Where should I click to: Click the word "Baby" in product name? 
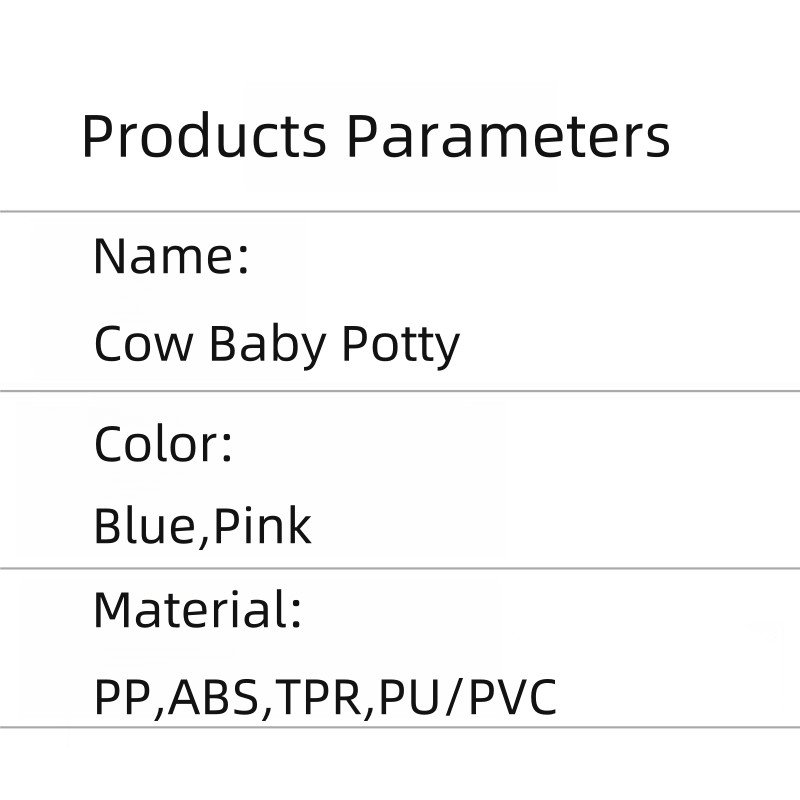coord(267,344)
